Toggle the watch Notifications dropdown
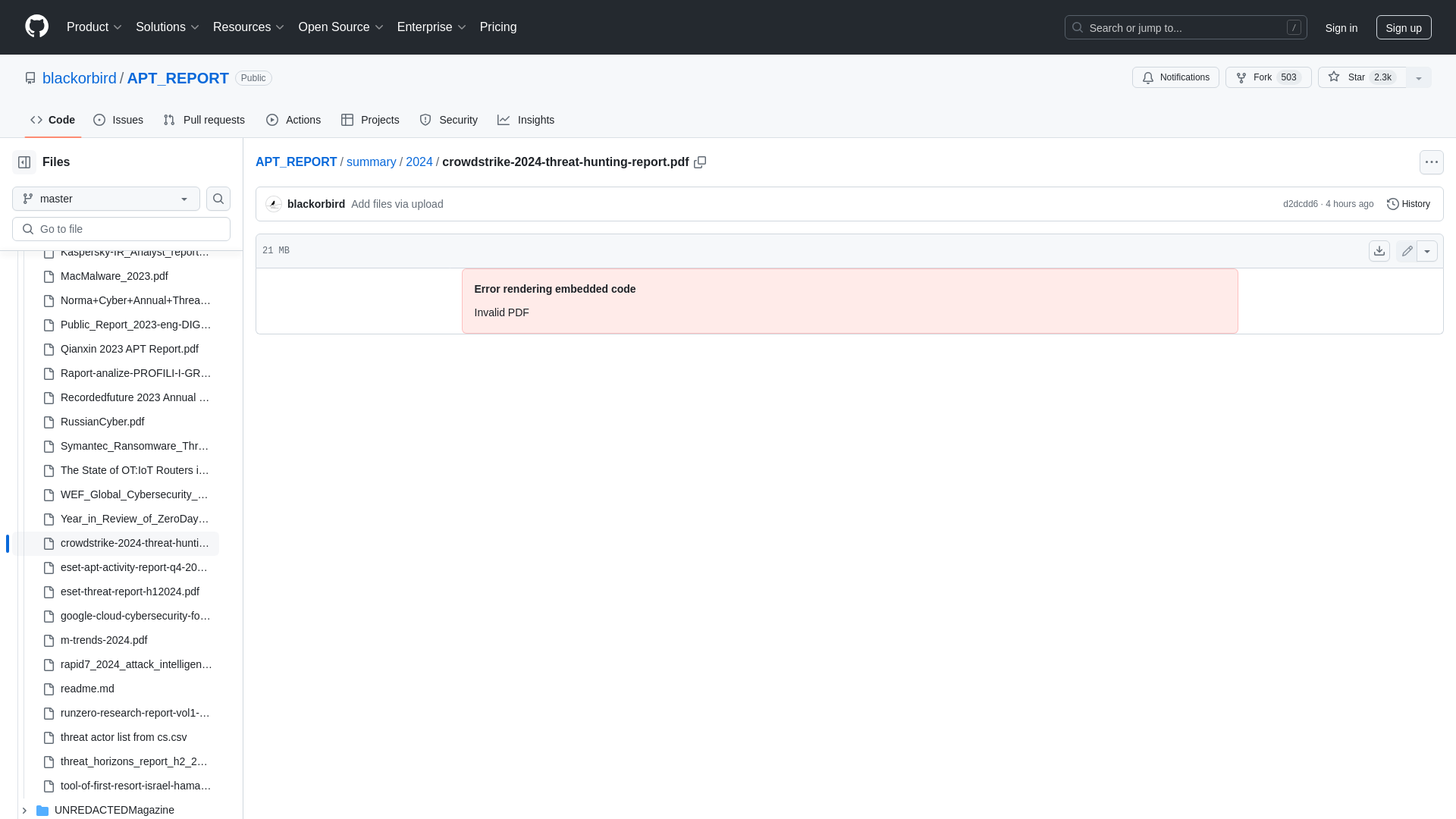The image size is (1456, 819). (x=1175, y=77)
